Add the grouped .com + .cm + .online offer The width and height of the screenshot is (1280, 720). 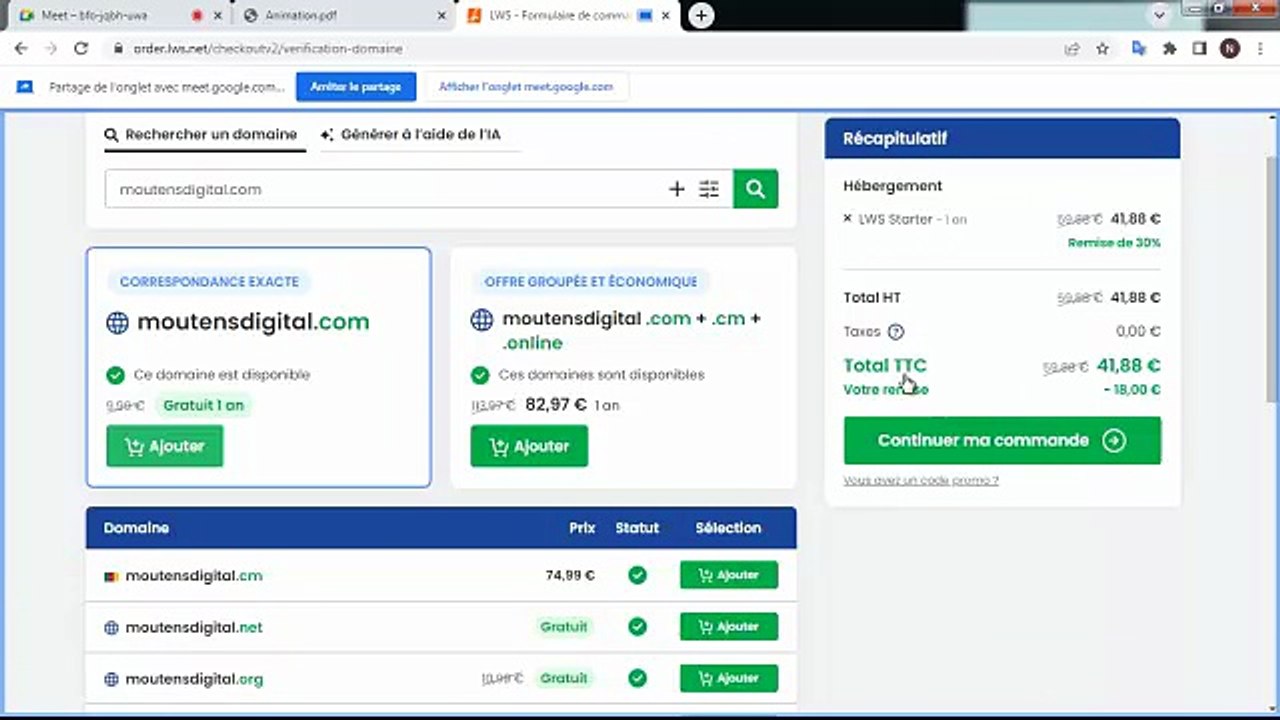tap(529, 446)
